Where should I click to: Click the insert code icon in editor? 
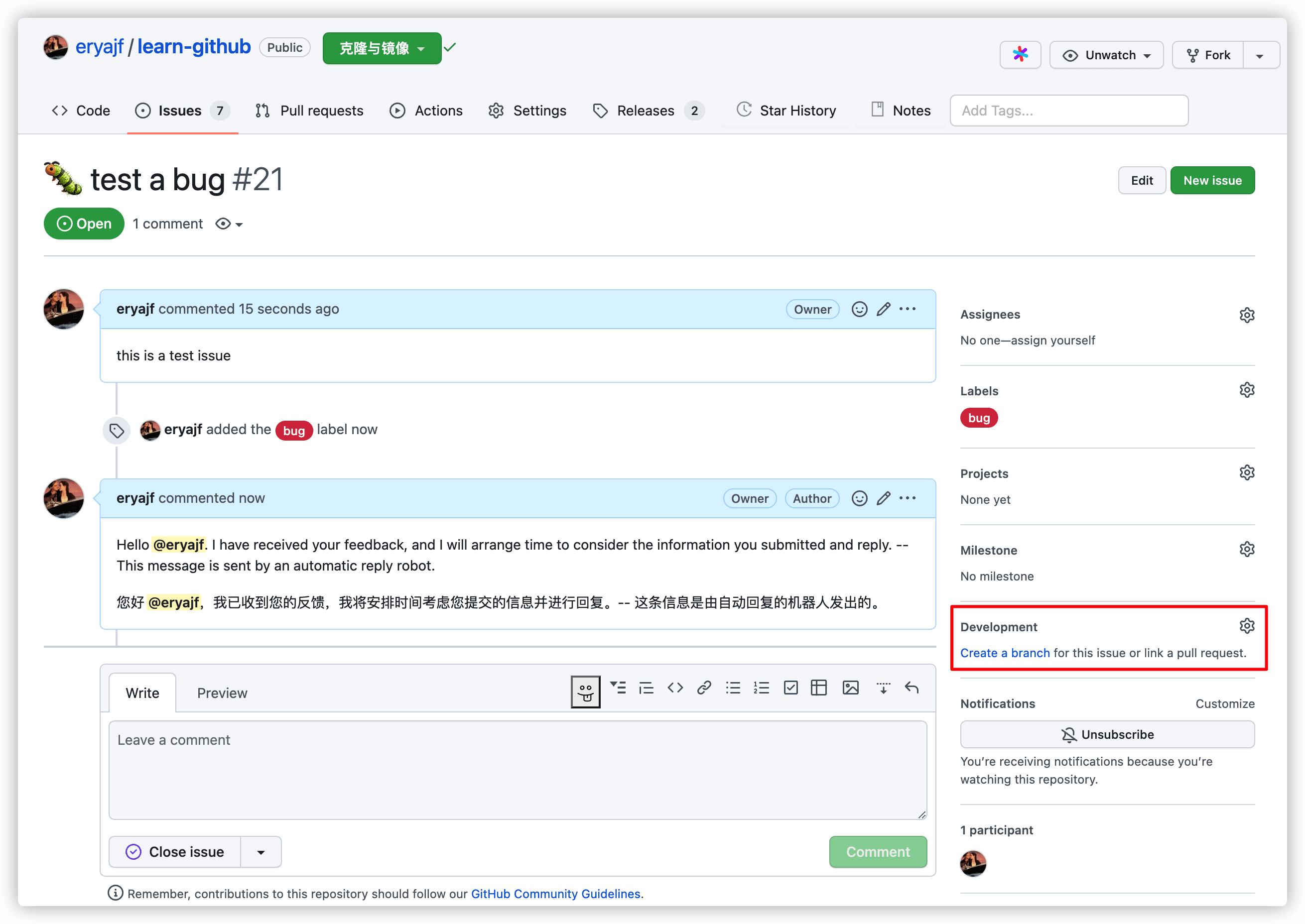[x=675, y=688]
